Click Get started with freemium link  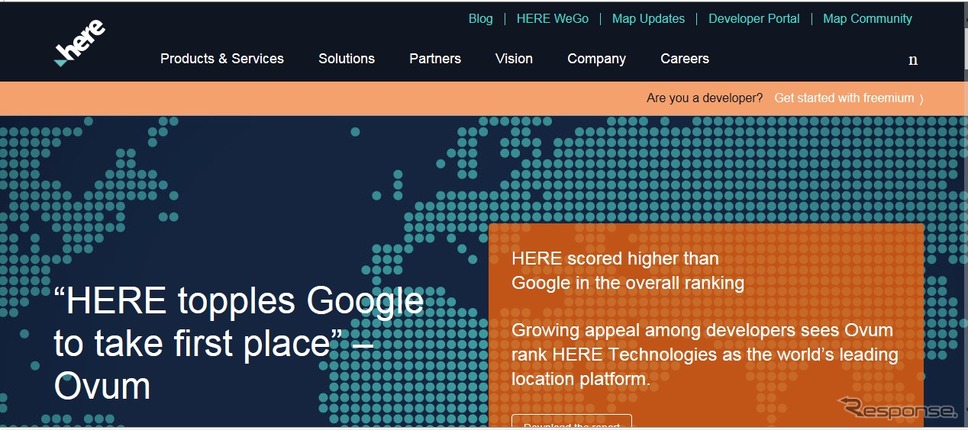844,98
